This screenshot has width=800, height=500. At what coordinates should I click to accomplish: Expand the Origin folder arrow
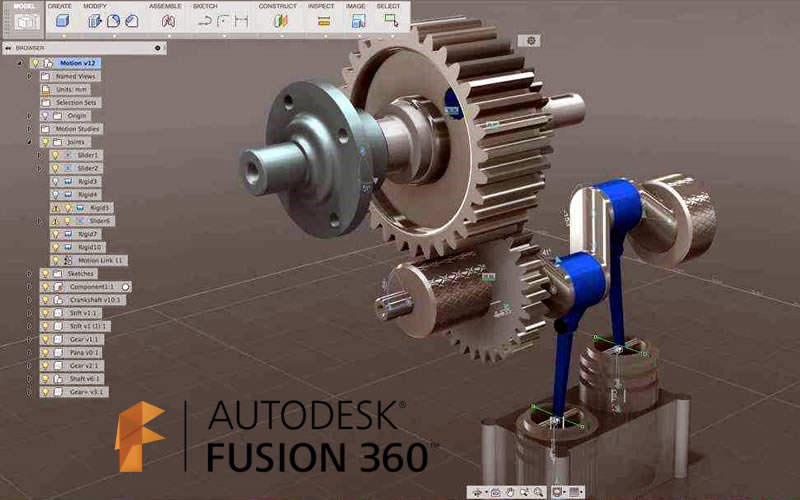tap(30, 116)
